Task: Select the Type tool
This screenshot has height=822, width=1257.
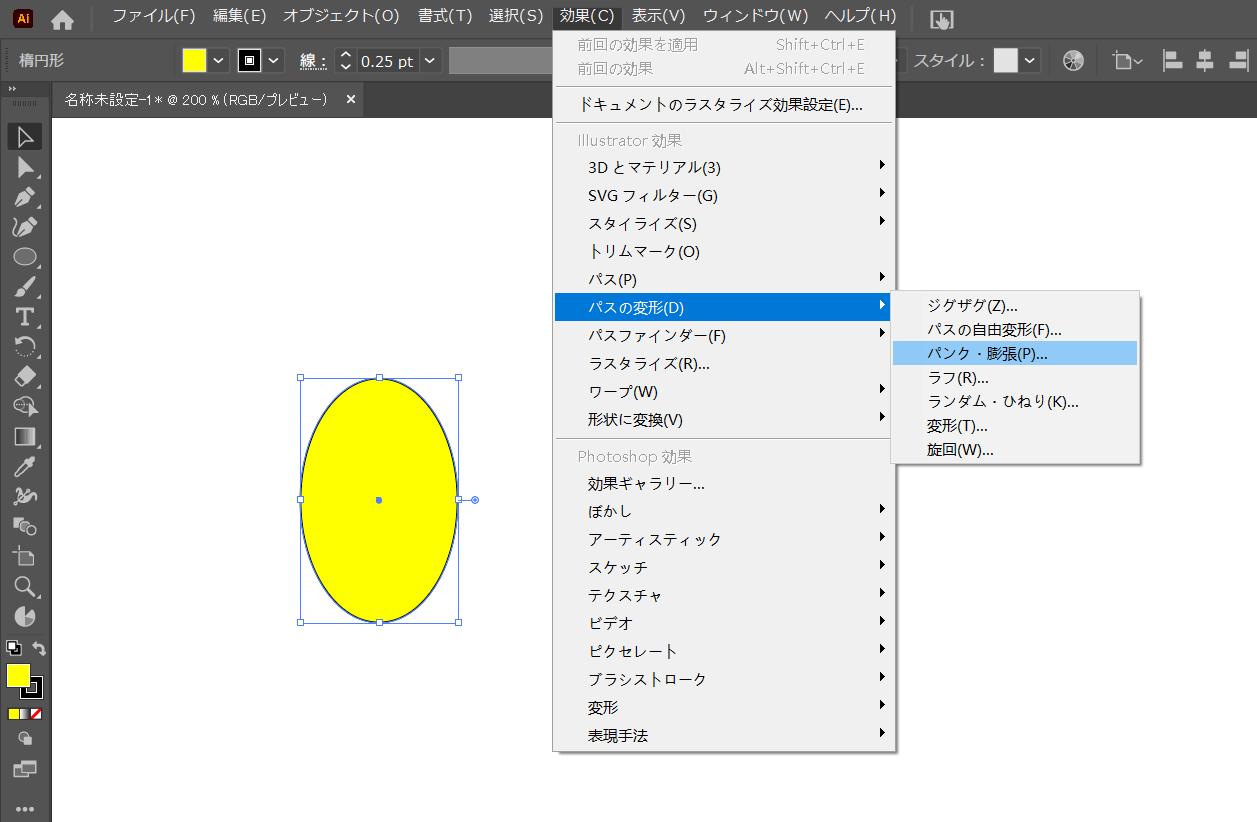Action: point(25,317)
